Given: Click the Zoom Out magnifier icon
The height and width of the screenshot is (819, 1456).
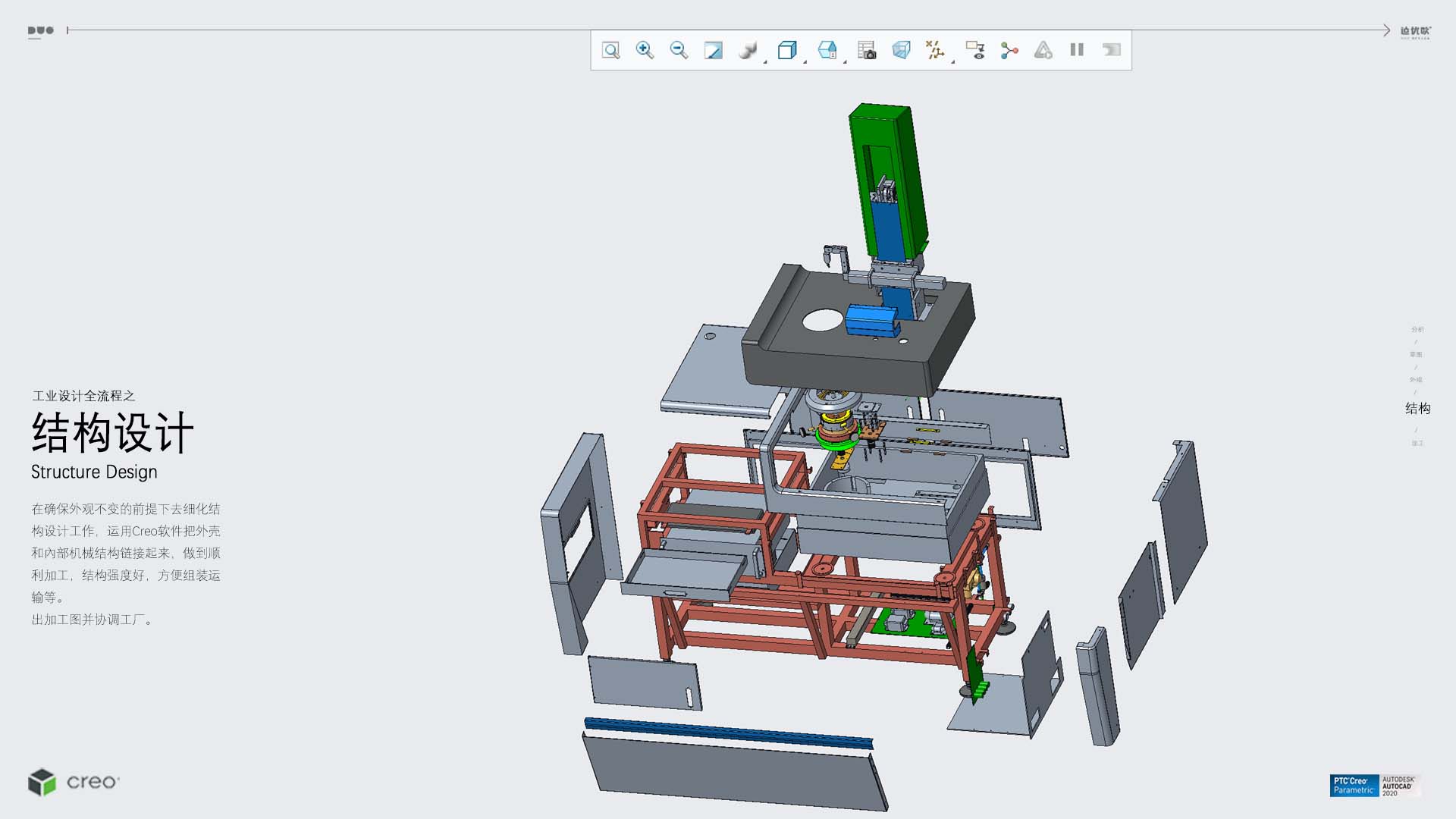Looking at the screenshot, I should coord(679,50).
